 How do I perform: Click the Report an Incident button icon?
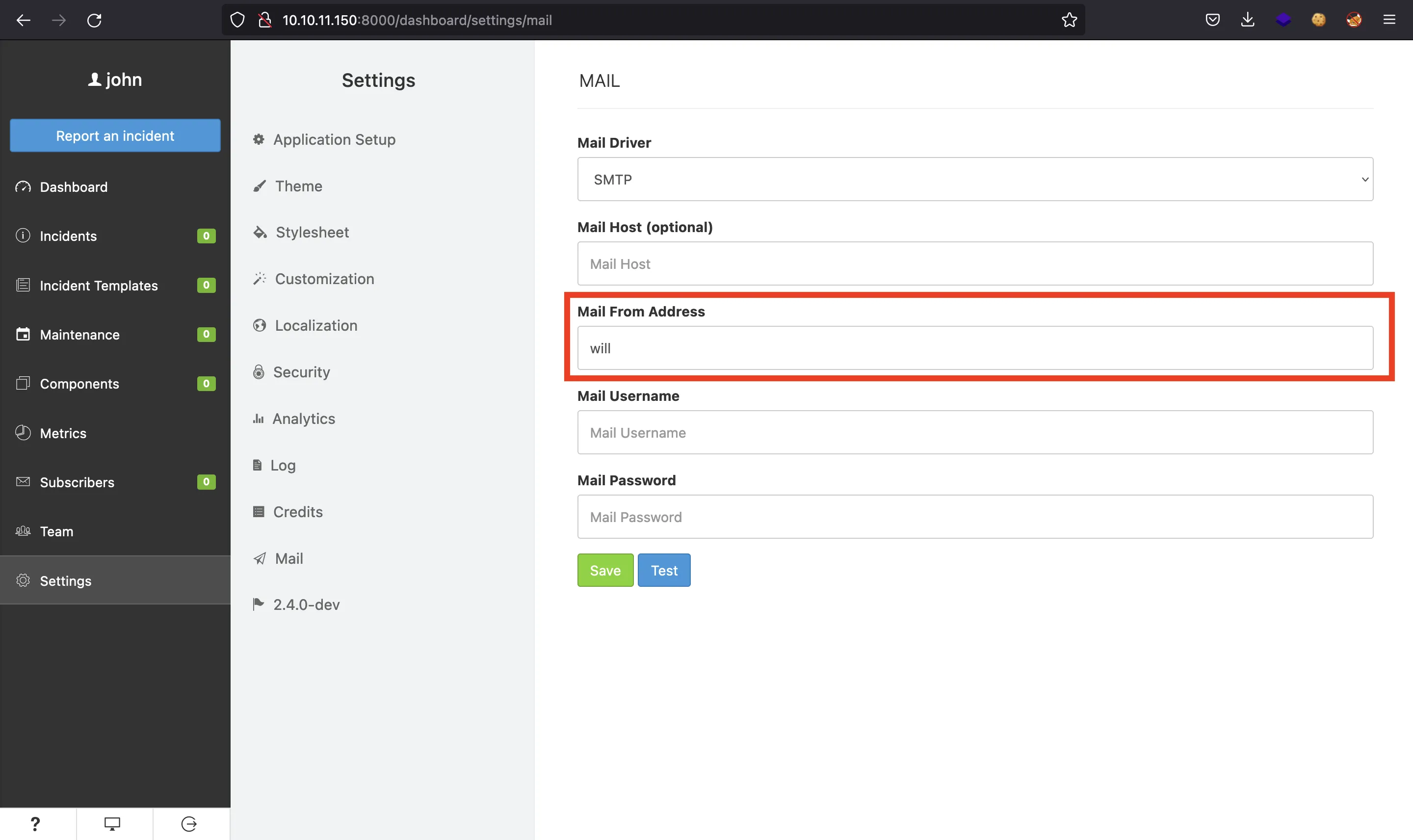pyautogui.click(x=114, y=135)
